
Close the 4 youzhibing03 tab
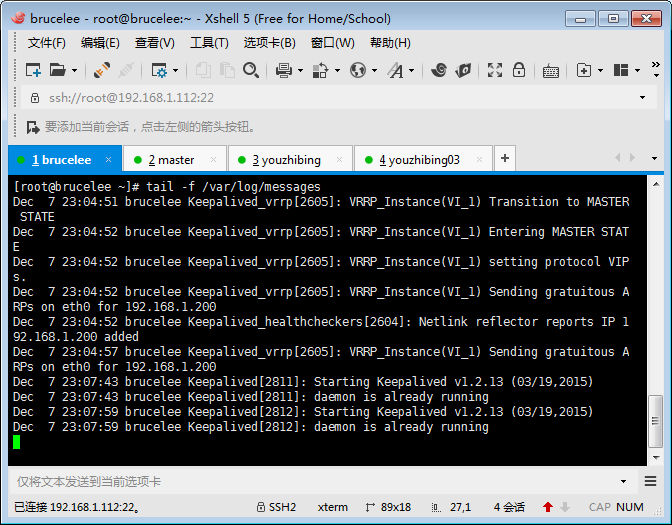480,159
